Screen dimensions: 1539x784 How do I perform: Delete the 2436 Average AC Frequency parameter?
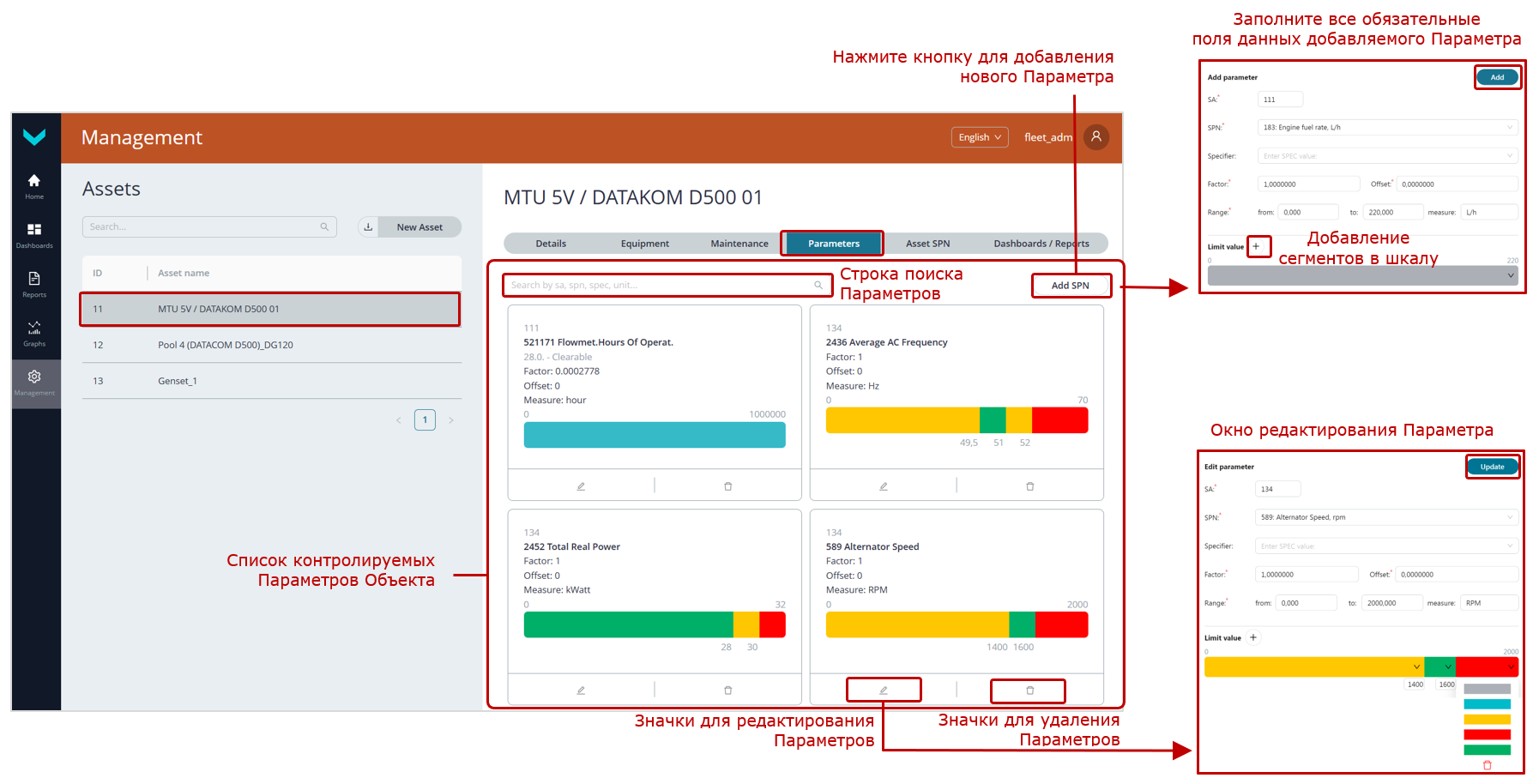pos(1029,486)
